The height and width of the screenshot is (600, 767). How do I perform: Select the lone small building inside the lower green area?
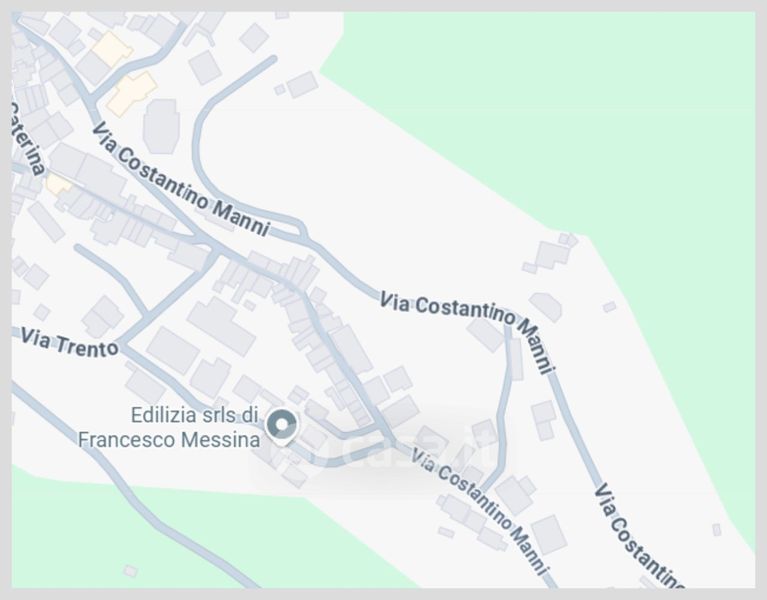(x=130, y=571)
